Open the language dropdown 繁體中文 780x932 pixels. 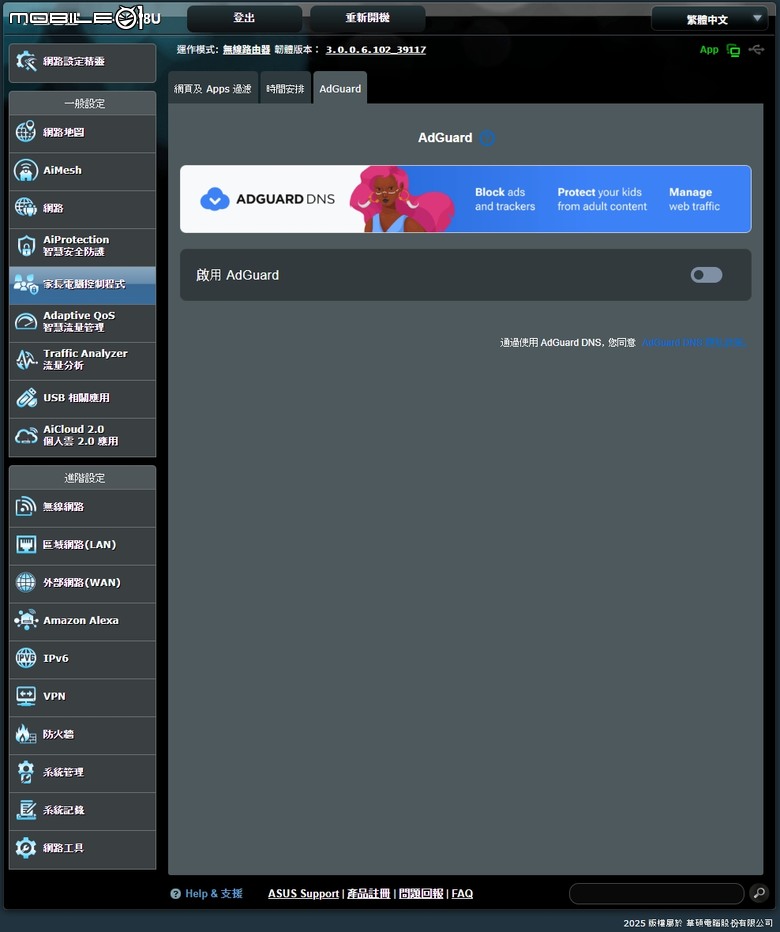pyautogui.click(x=709, y=19)
